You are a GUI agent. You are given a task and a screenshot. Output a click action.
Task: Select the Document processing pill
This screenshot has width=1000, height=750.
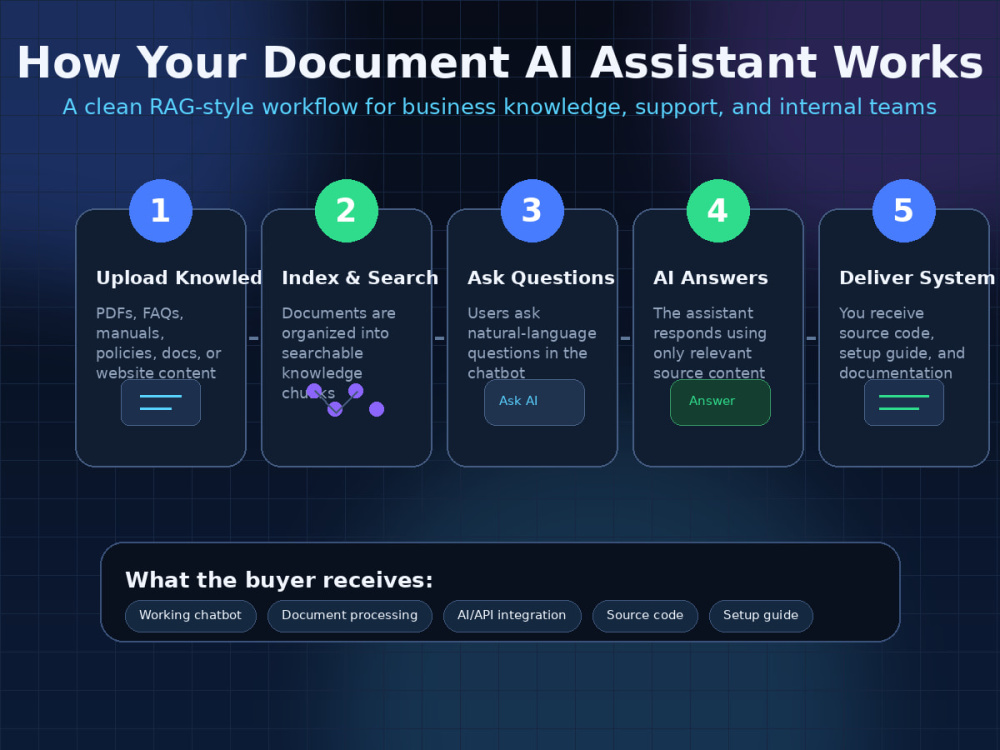coord(349,616)
